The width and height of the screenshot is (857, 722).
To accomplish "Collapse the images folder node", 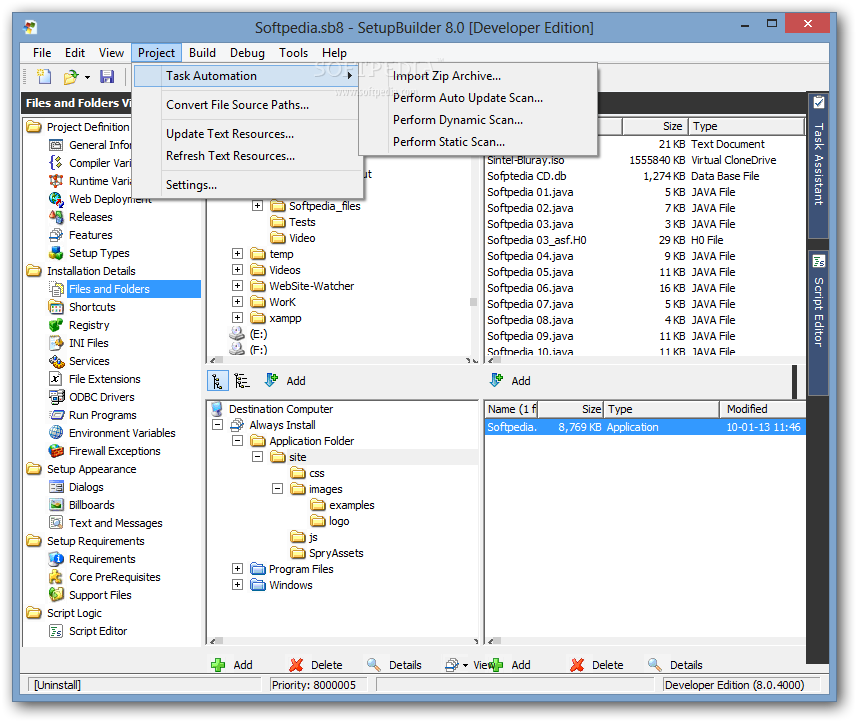I will [278, 489].
